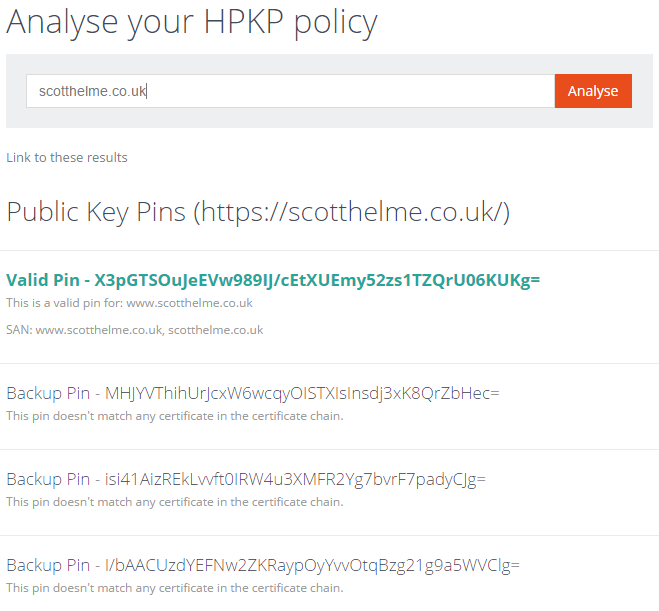
Task: Click the 'Analyse your HPKP policy' heading
Action: pos(192,21)
